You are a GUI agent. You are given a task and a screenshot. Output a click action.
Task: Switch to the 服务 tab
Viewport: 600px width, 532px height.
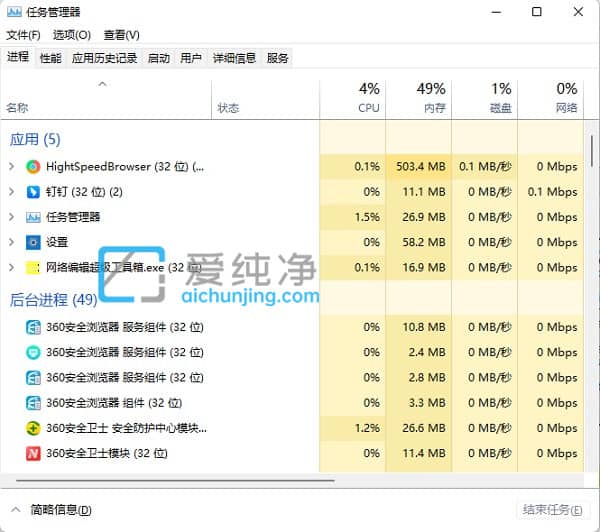tap(277, 58)
